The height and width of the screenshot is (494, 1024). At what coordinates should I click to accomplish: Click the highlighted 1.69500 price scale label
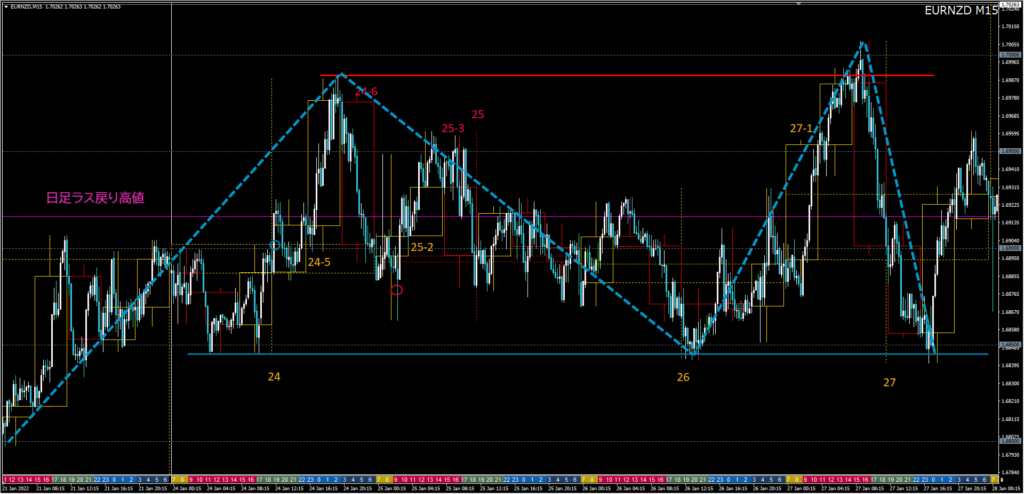1008,151
